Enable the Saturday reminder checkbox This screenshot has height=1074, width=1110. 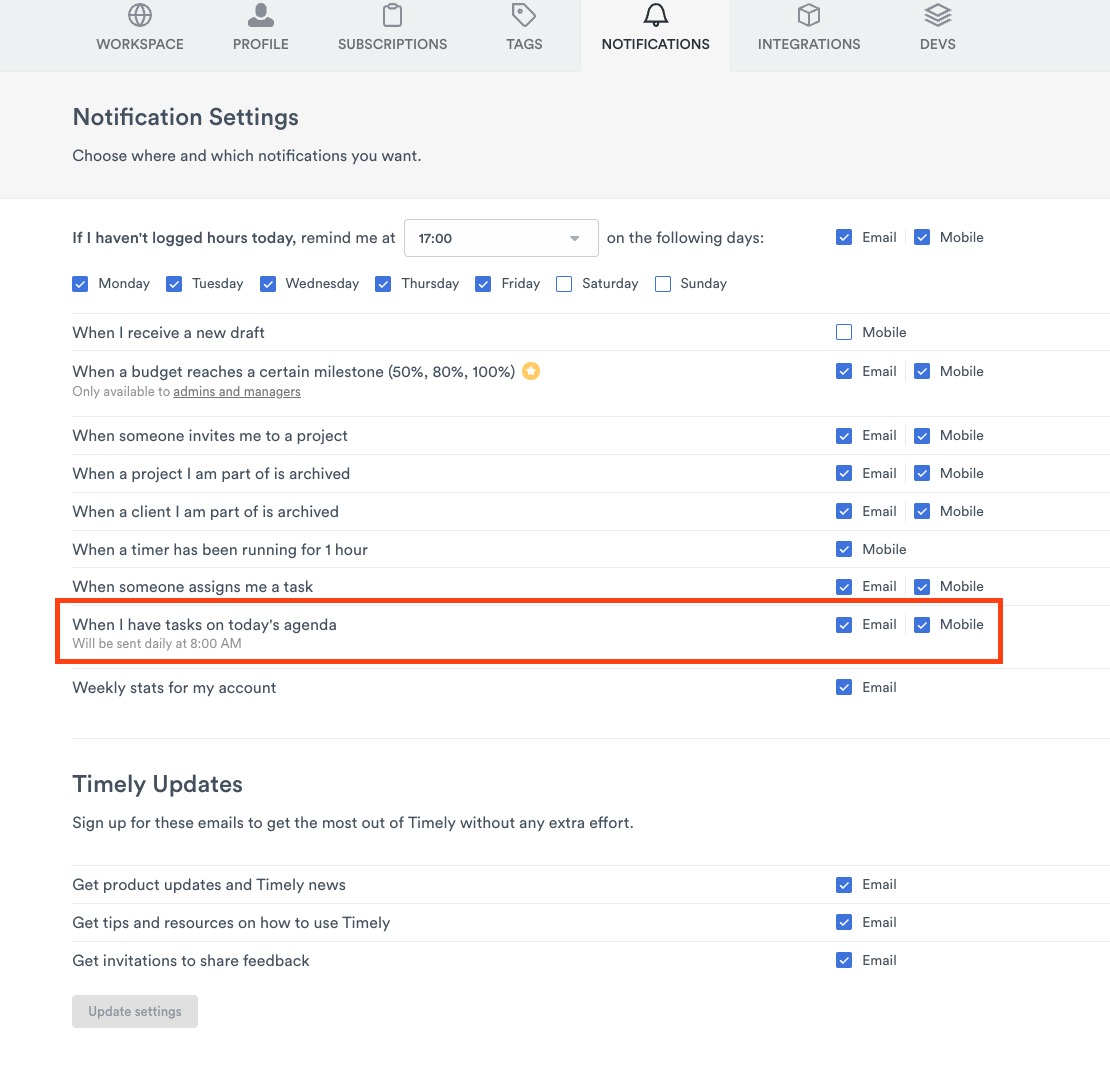coord(564,284)
